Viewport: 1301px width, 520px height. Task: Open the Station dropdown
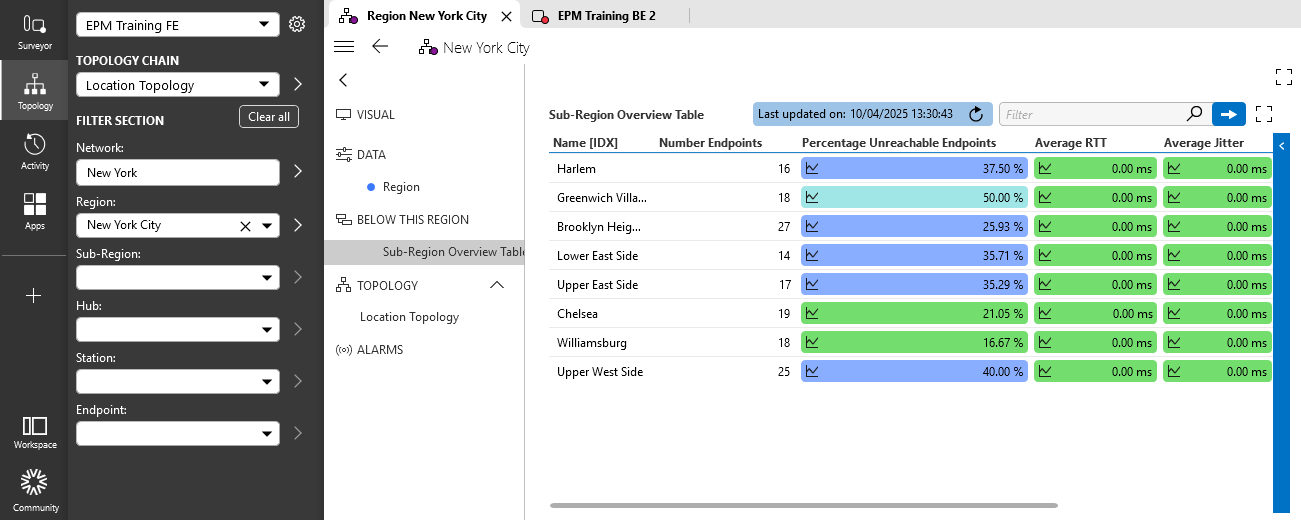[x=178, y=381]
